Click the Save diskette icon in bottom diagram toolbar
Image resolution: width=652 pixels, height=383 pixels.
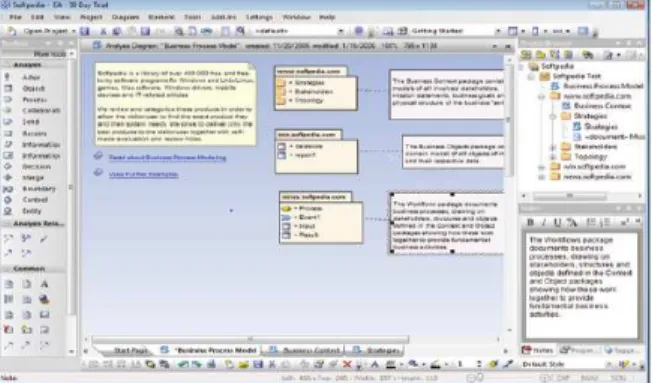[258, 365]
